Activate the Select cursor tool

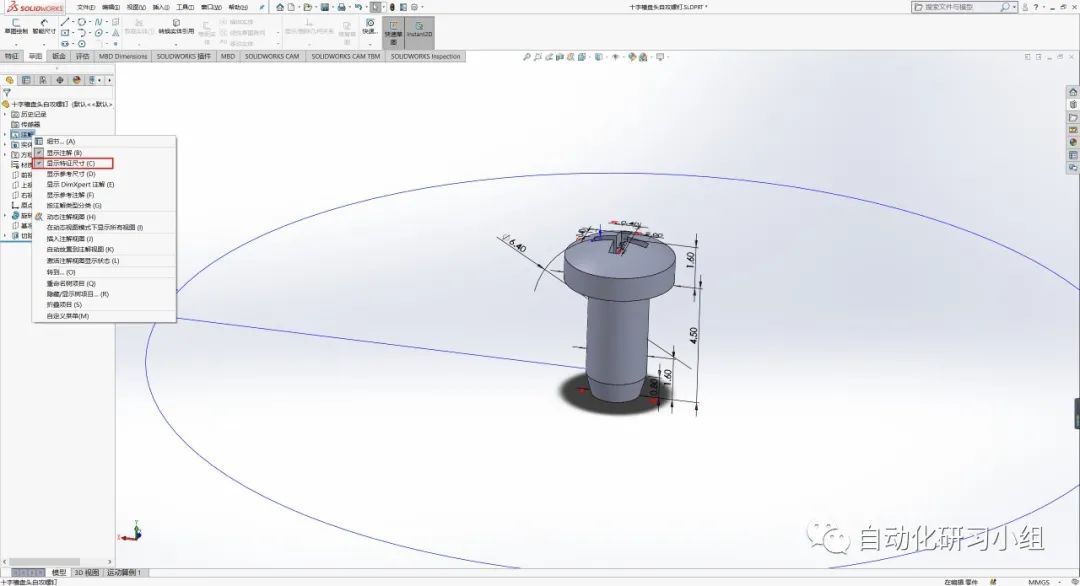point(375,7)
